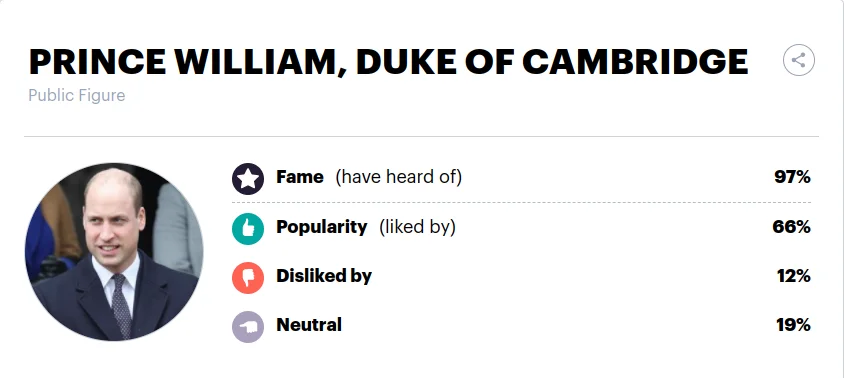Click the Fame star icon
The image size is (844, 378).
point(248,179)
